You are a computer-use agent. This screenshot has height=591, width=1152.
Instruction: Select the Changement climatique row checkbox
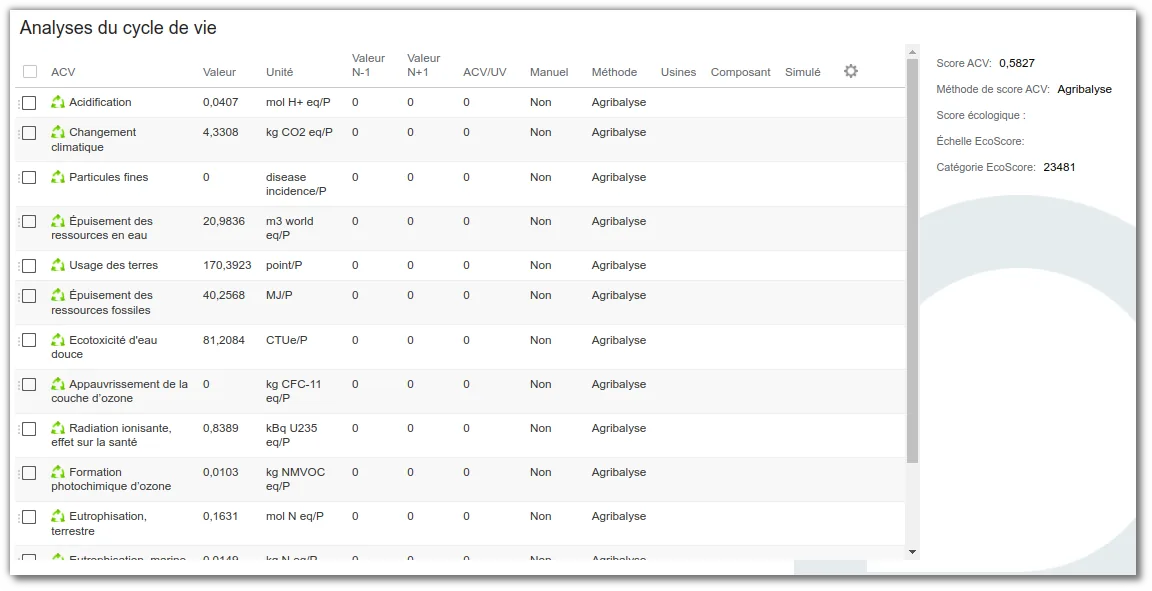tap(29, 133)
